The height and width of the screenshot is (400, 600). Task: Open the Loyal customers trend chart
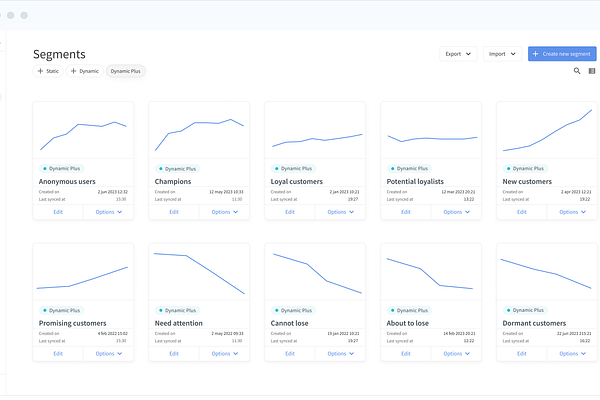click(x=315, y=130)
